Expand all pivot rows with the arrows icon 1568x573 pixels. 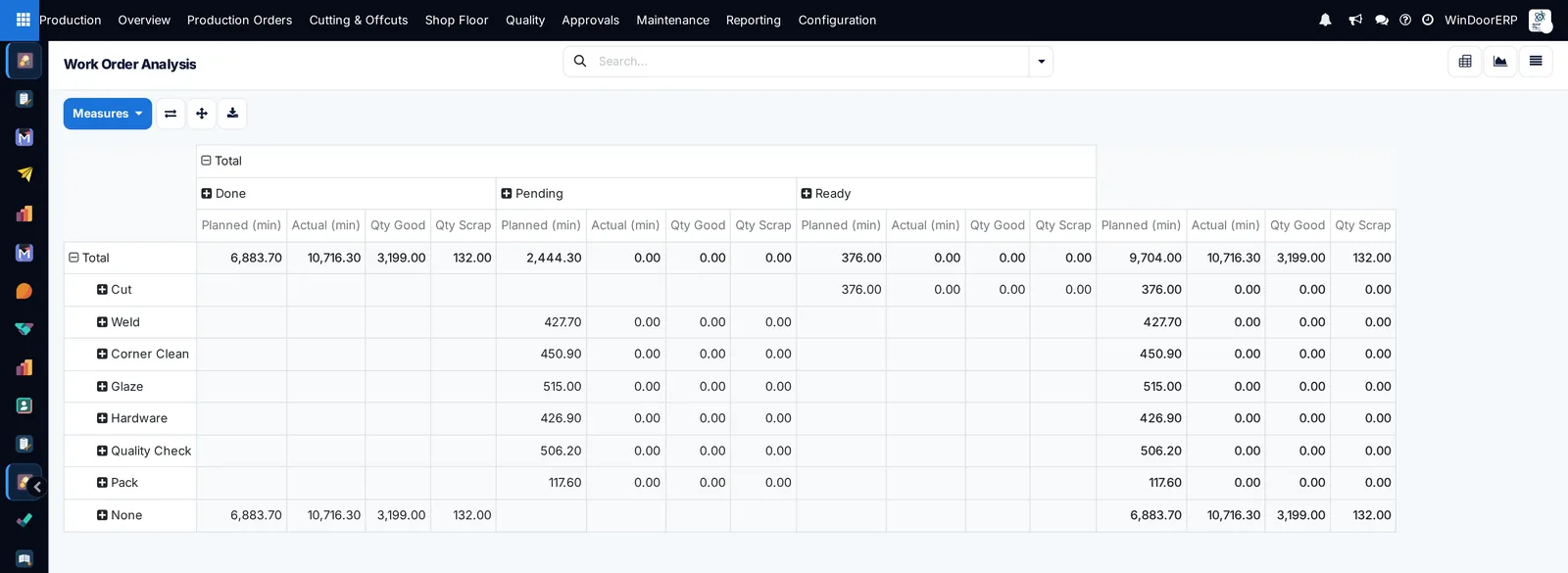202,114
